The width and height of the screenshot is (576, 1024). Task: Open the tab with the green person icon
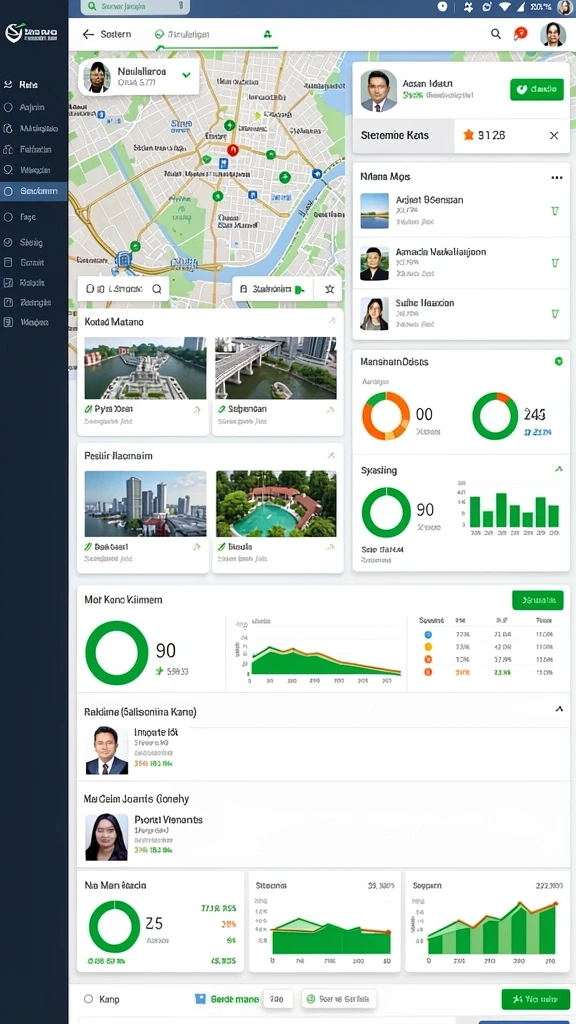point(266,34)
